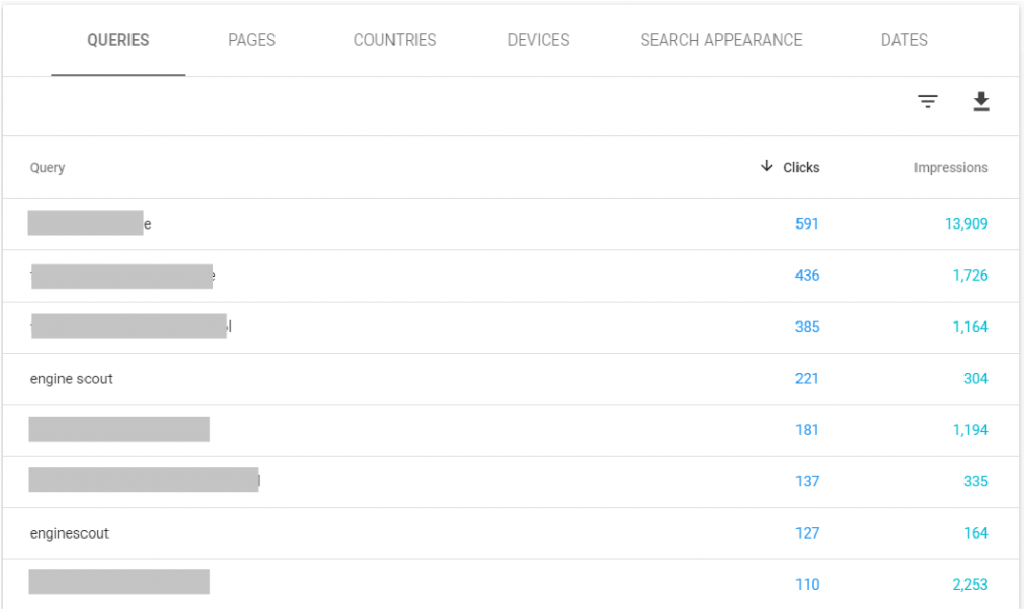Show the Dates tab
1024x609 pixels.
(904, 41)
